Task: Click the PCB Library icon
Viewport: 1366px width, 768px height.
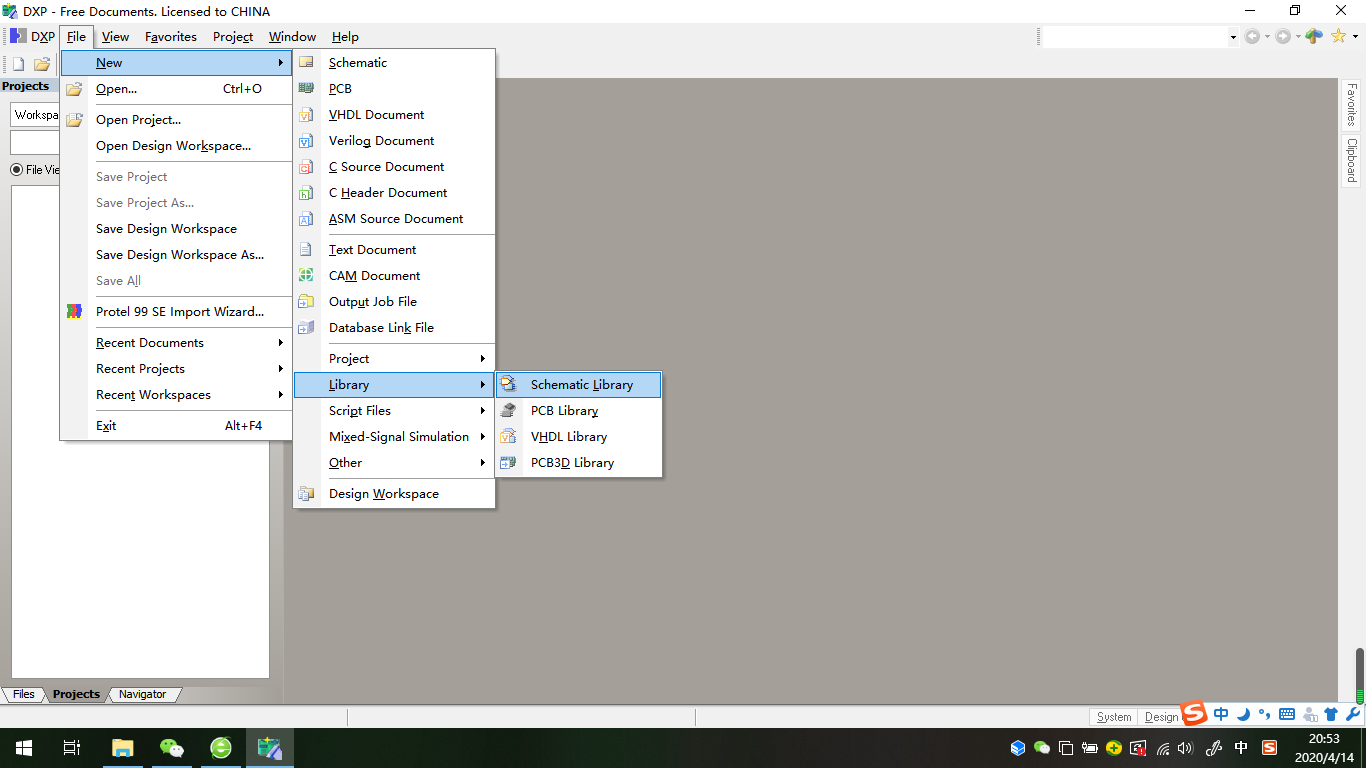Action: (x=509, y=410)
